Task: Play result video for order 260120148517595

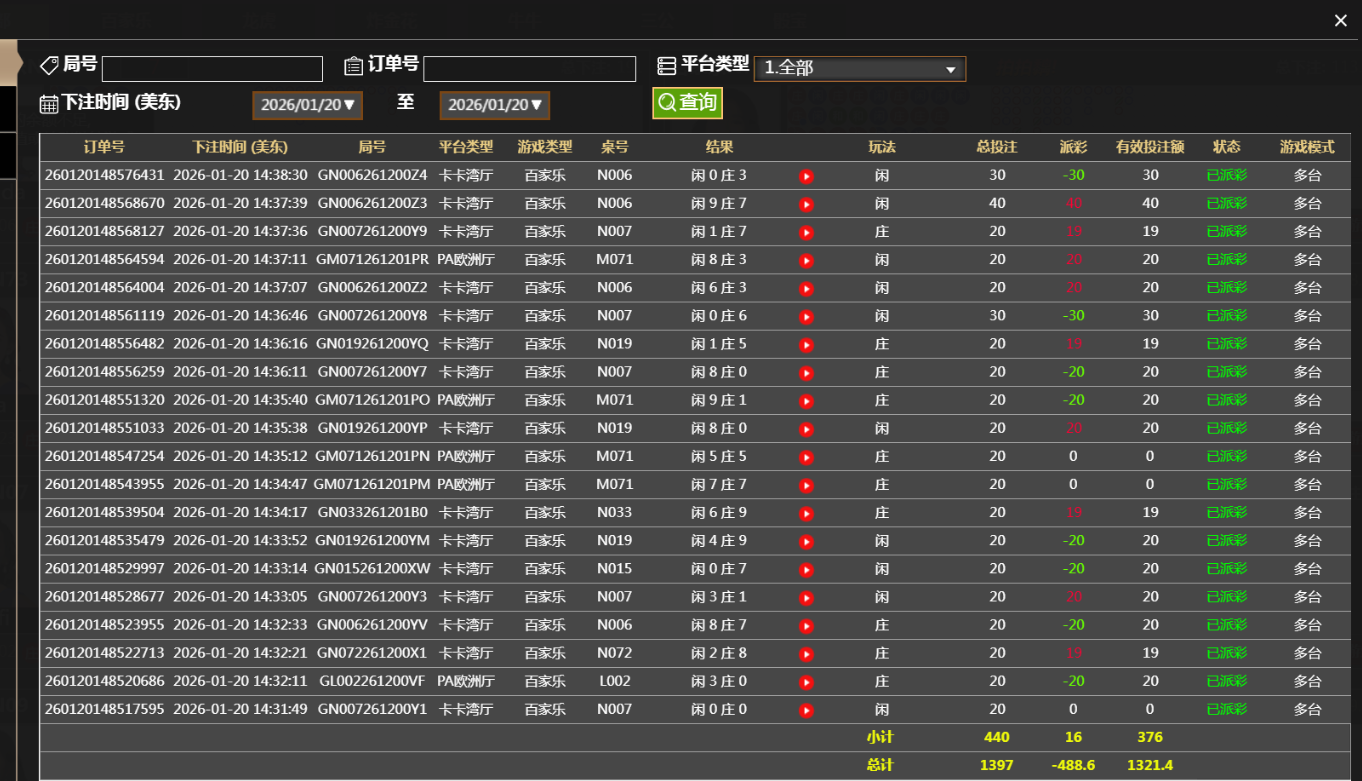Action: pos(806,710)
